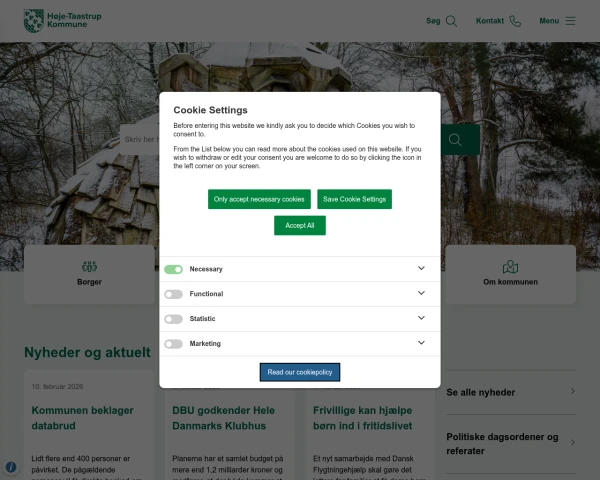Open news DBU godkender Hele Danmarks Klubhus

pos(223,418)
